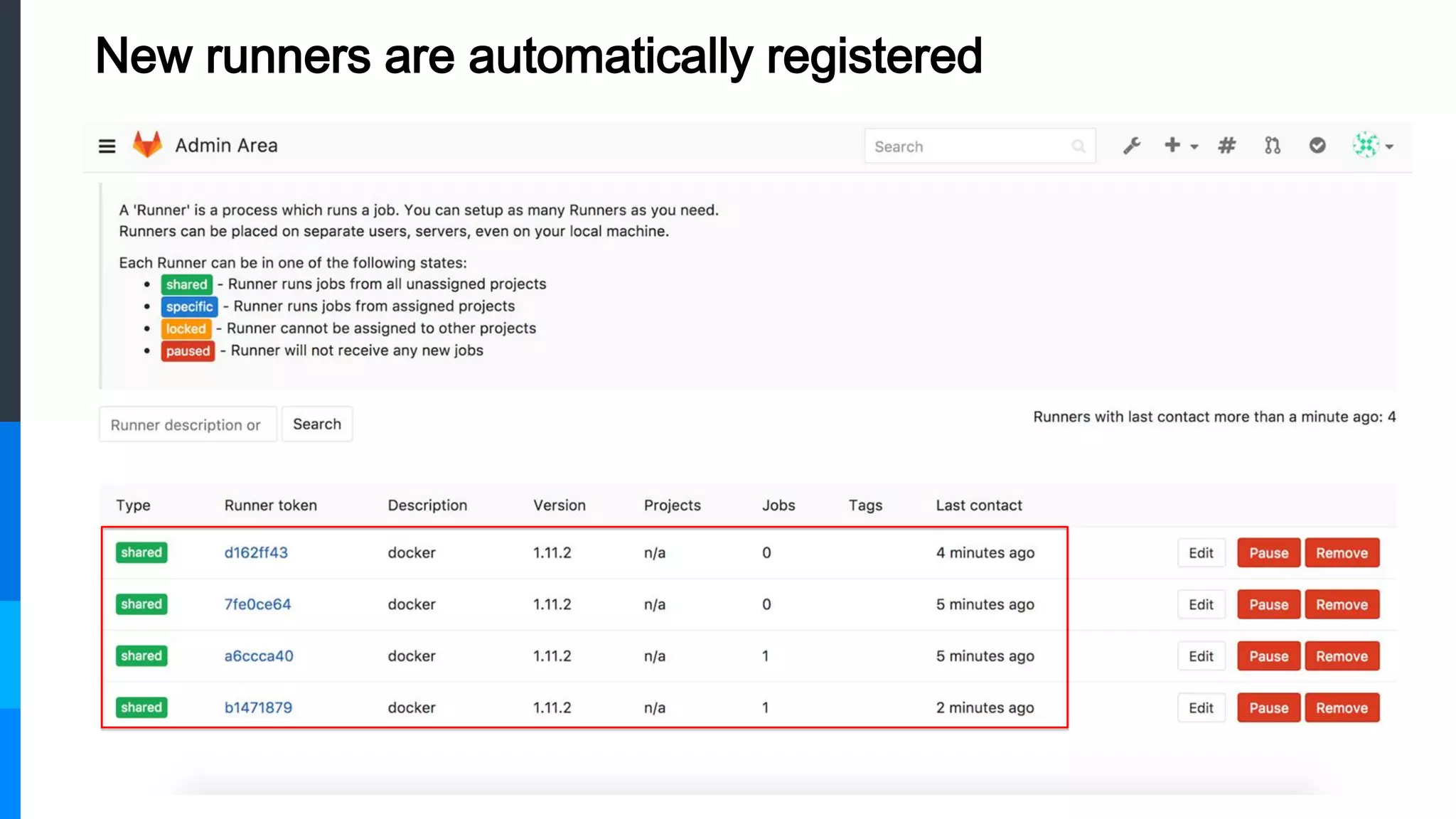Pause the 7fe0ce64 runner
The image size is (1456, 819).
1268,604
